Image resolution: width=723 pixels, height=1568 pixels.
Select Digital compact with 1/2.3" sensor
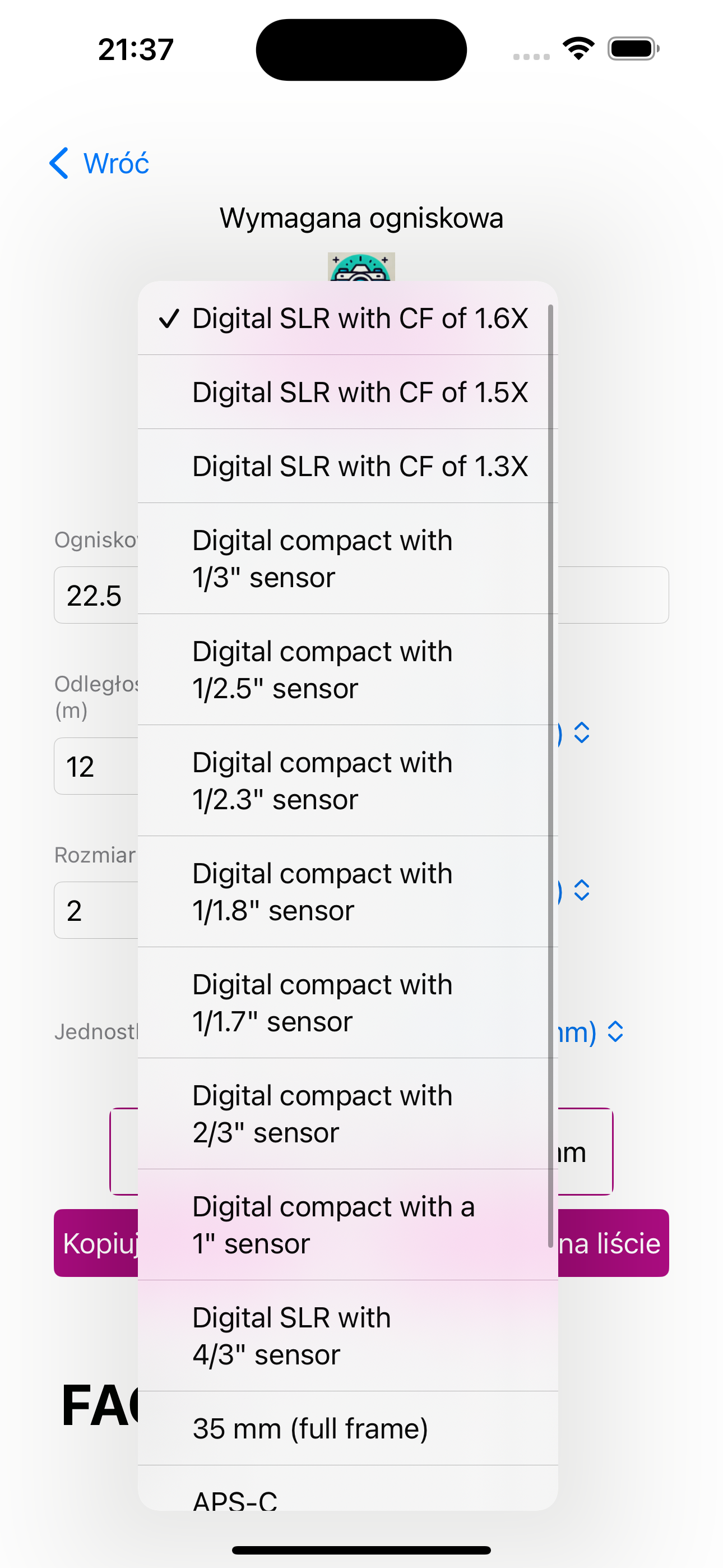pos(347,780)
